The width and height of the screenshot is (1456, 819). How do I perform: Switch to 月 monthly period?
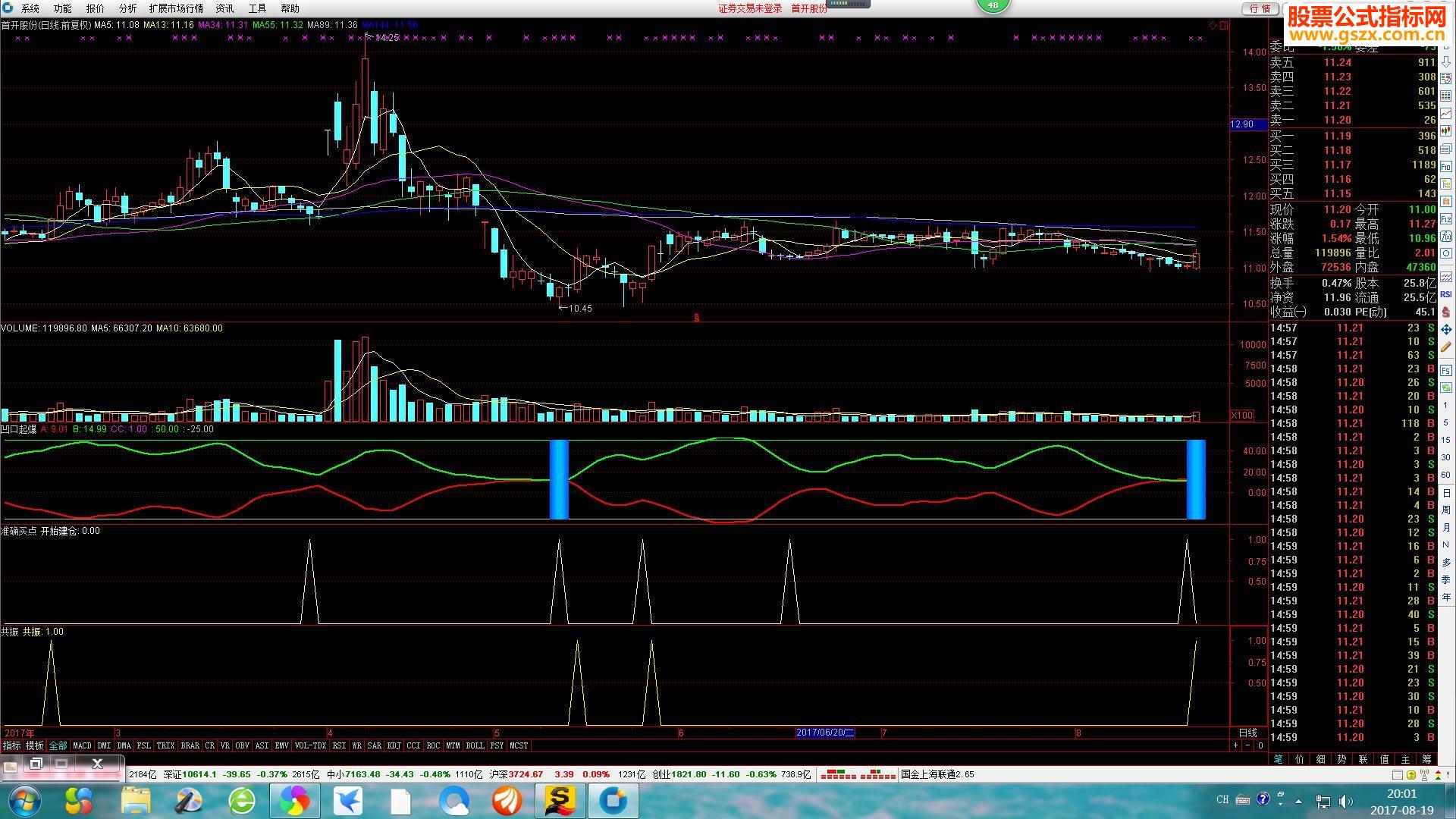(1446, 527)
